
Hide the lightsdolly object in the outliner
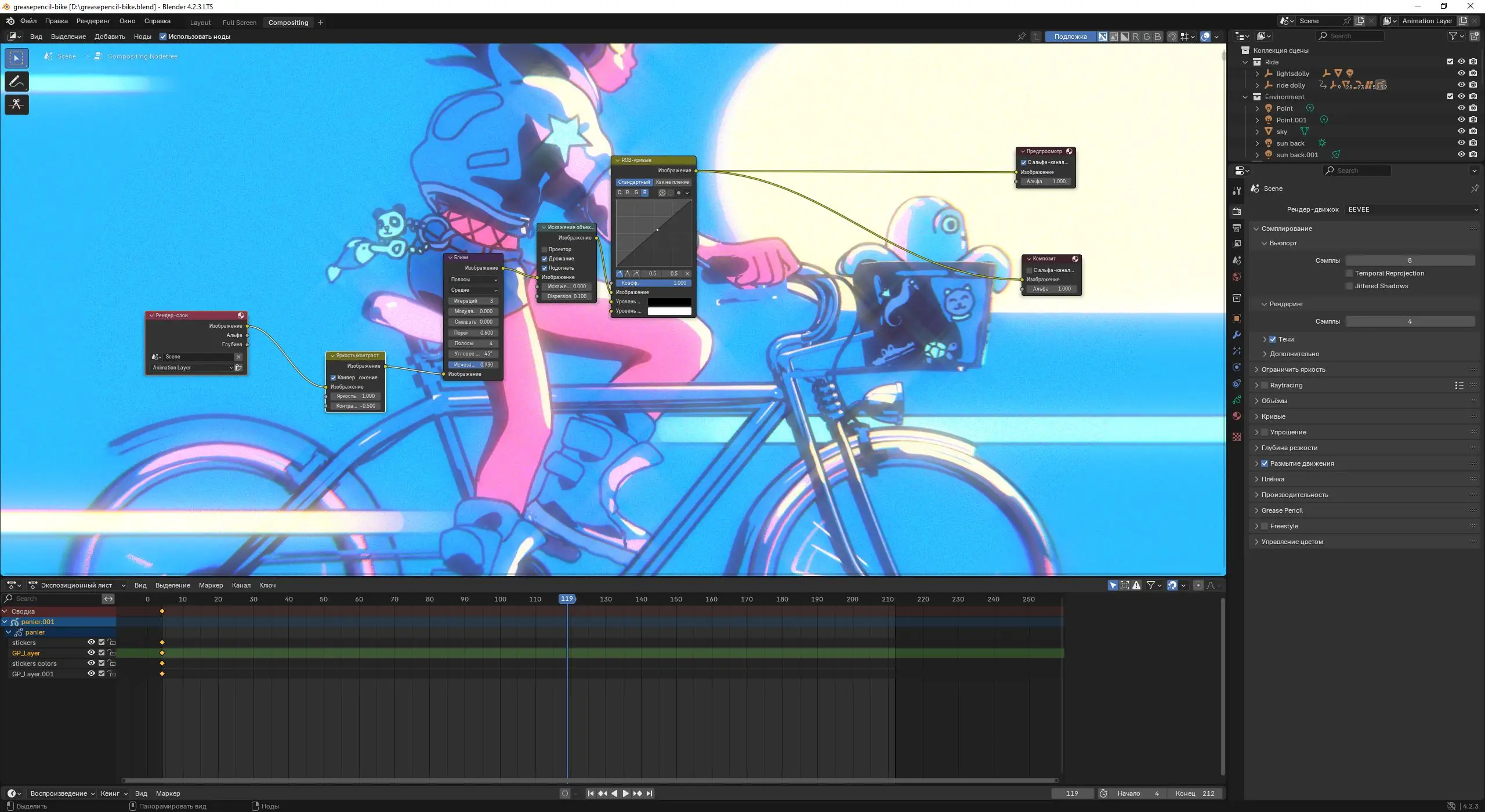point(1461,73)
